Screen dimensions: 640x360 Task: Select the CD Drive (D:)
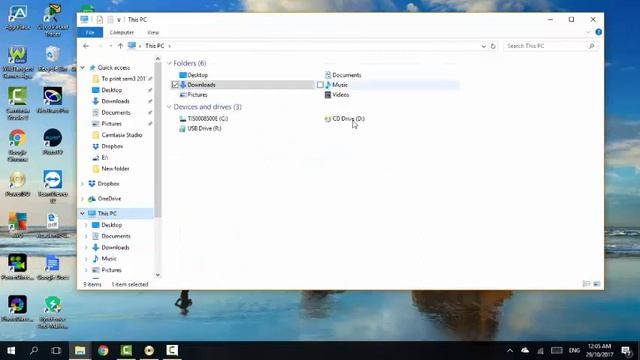(x=348, y=119)
